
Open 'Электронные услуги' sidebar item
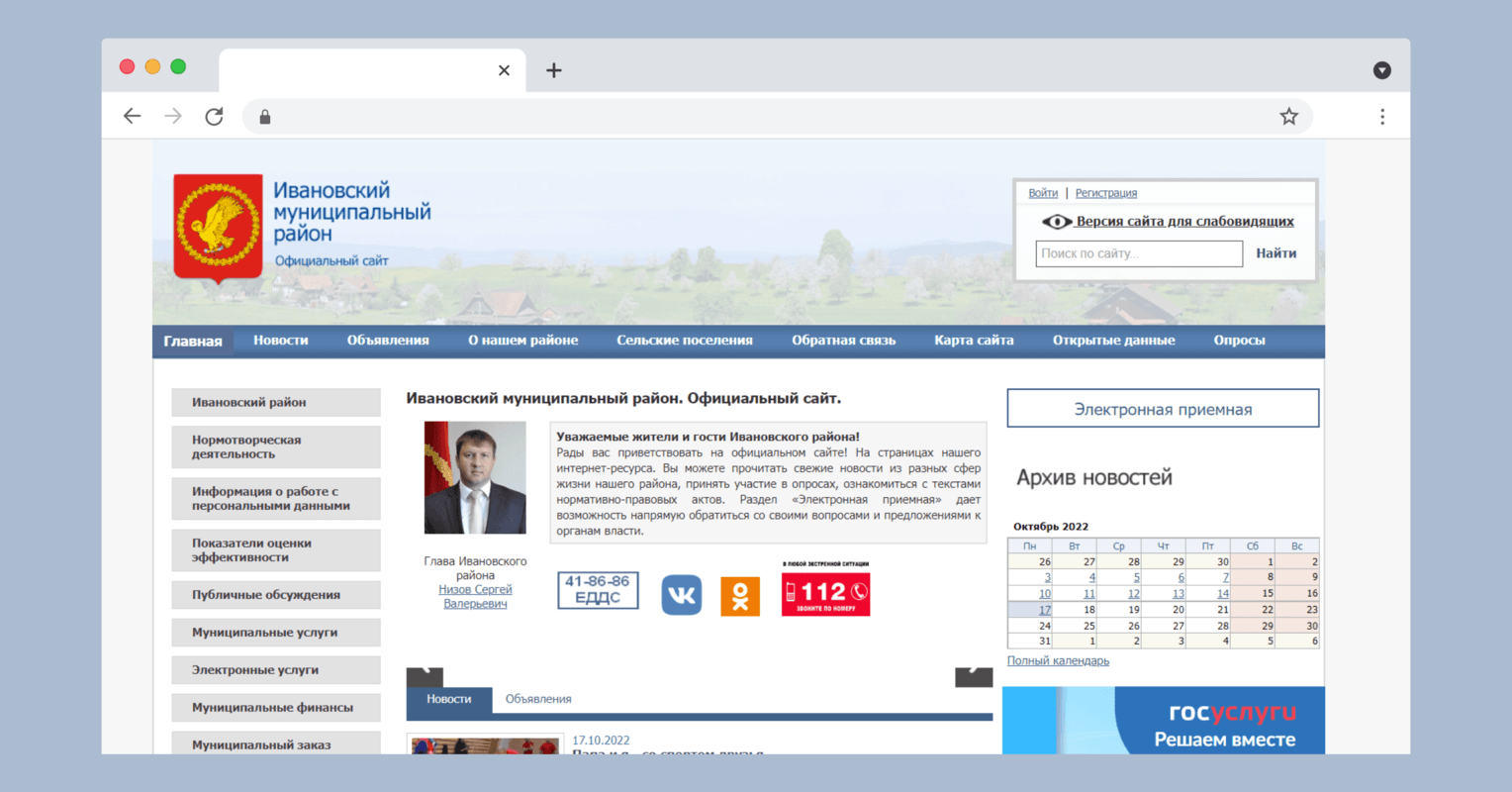point(276,669)
